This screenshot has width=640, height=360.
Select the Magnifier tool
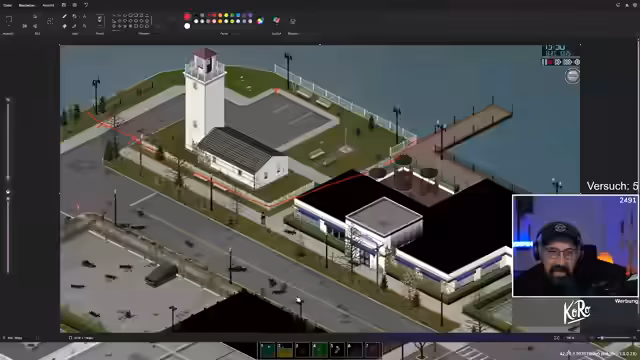84,26
